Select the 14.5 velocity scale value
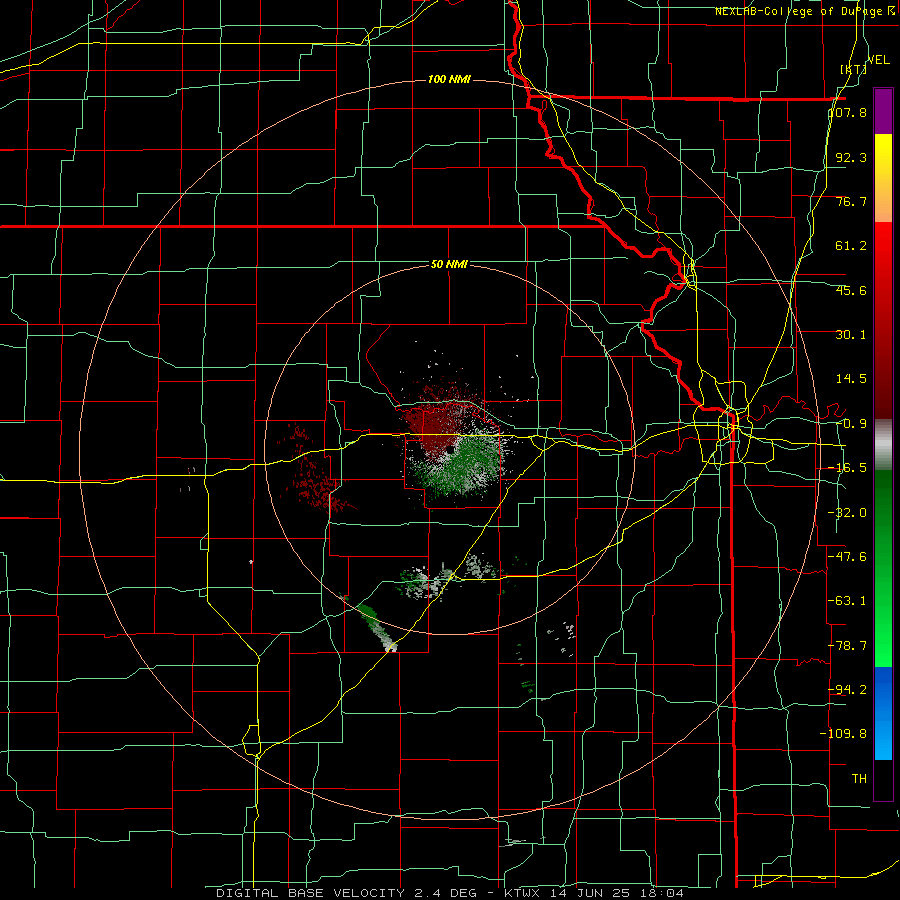 (x=851, y=378)
